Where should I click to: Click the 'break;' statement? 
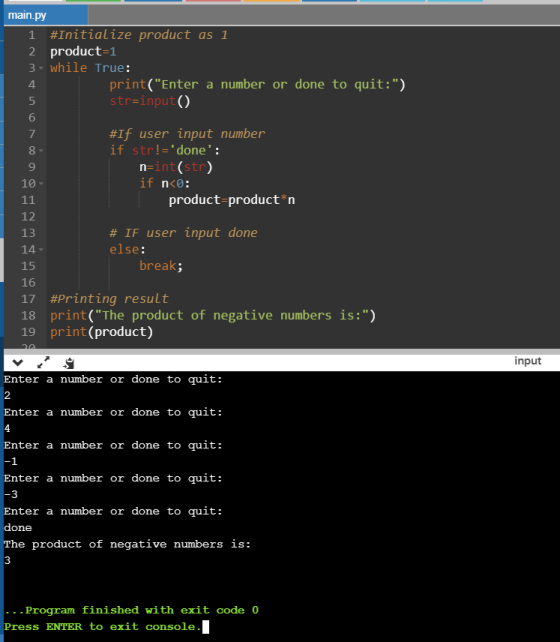tap(161, 266)
